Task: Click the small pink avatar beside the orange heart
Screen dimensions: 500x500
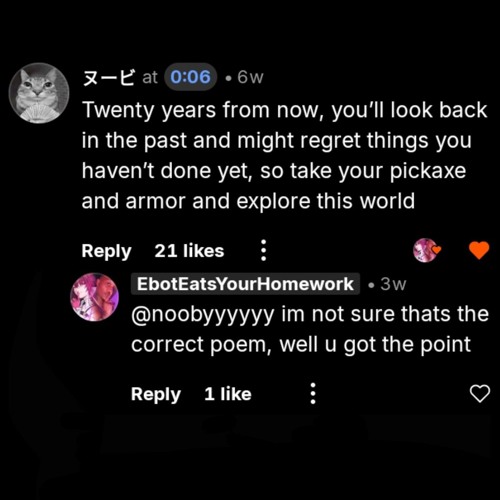Action: [425, 250]
